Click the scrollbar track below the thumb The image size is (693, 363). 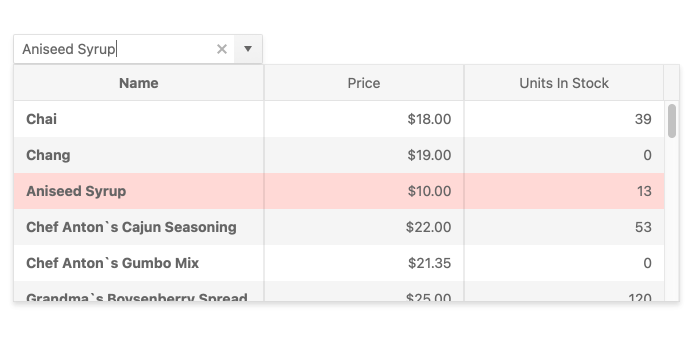[672, 220]
